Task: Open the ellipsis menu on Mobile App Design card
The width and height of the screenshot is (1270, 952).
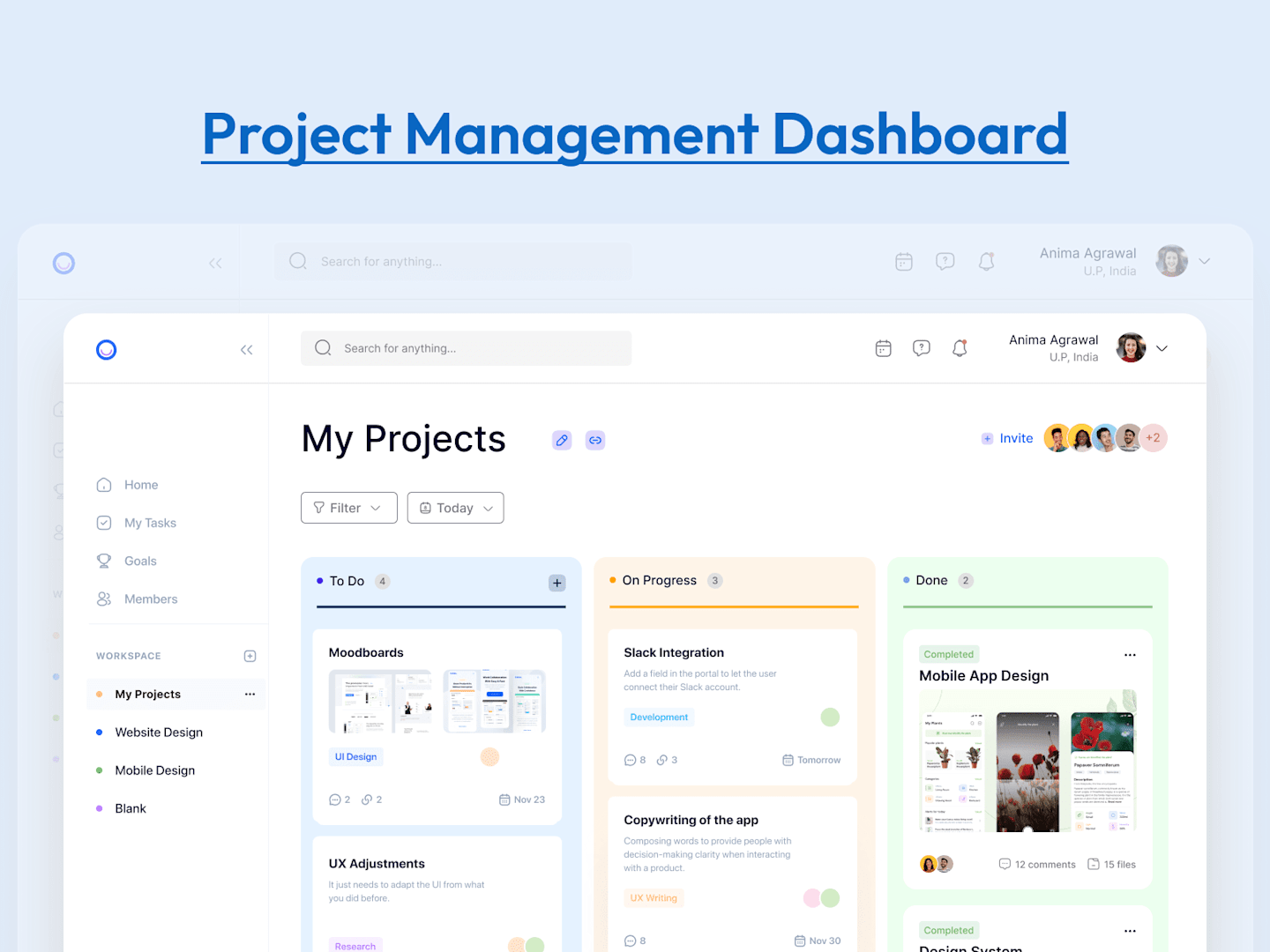Action: pyautogui.click(x=1130, y=655)
